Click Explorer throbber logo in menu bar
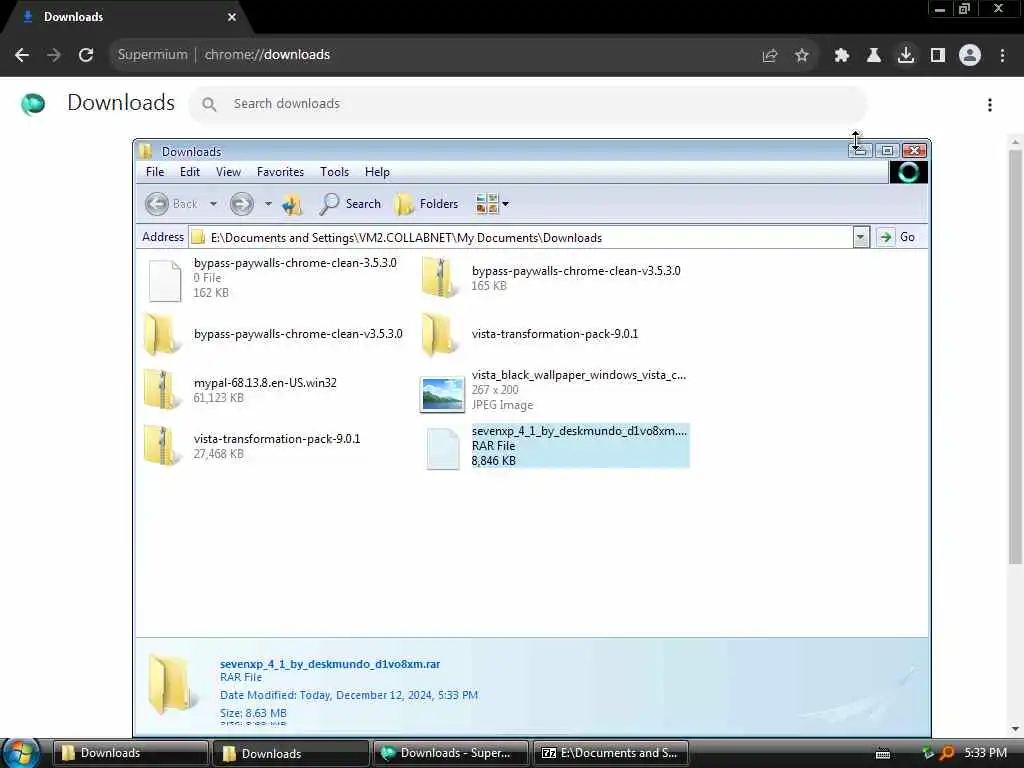This screenshot has height=768, width=1024. tap(908, 172)
